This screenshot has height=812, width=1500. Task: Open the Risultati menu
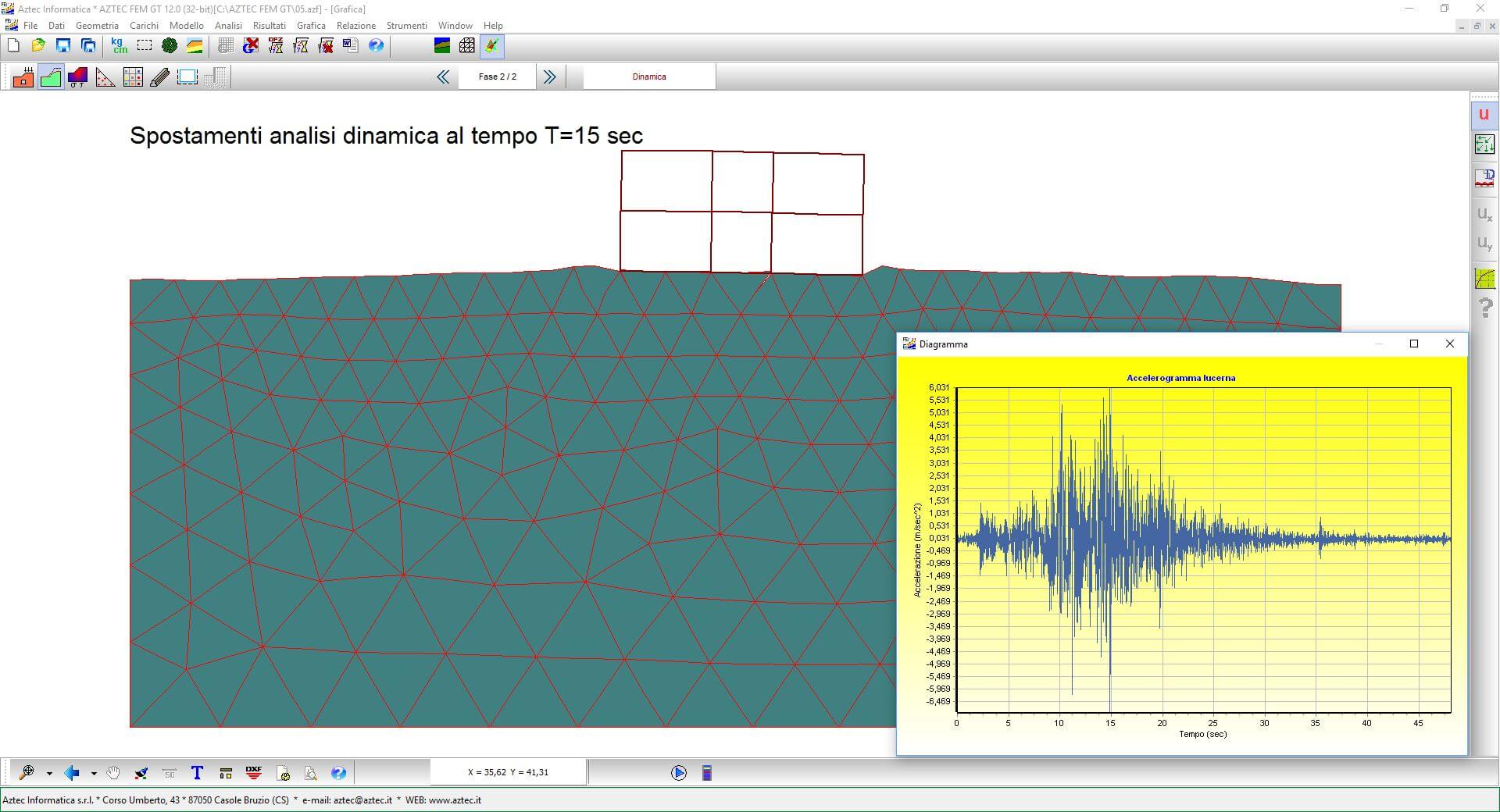269,26
